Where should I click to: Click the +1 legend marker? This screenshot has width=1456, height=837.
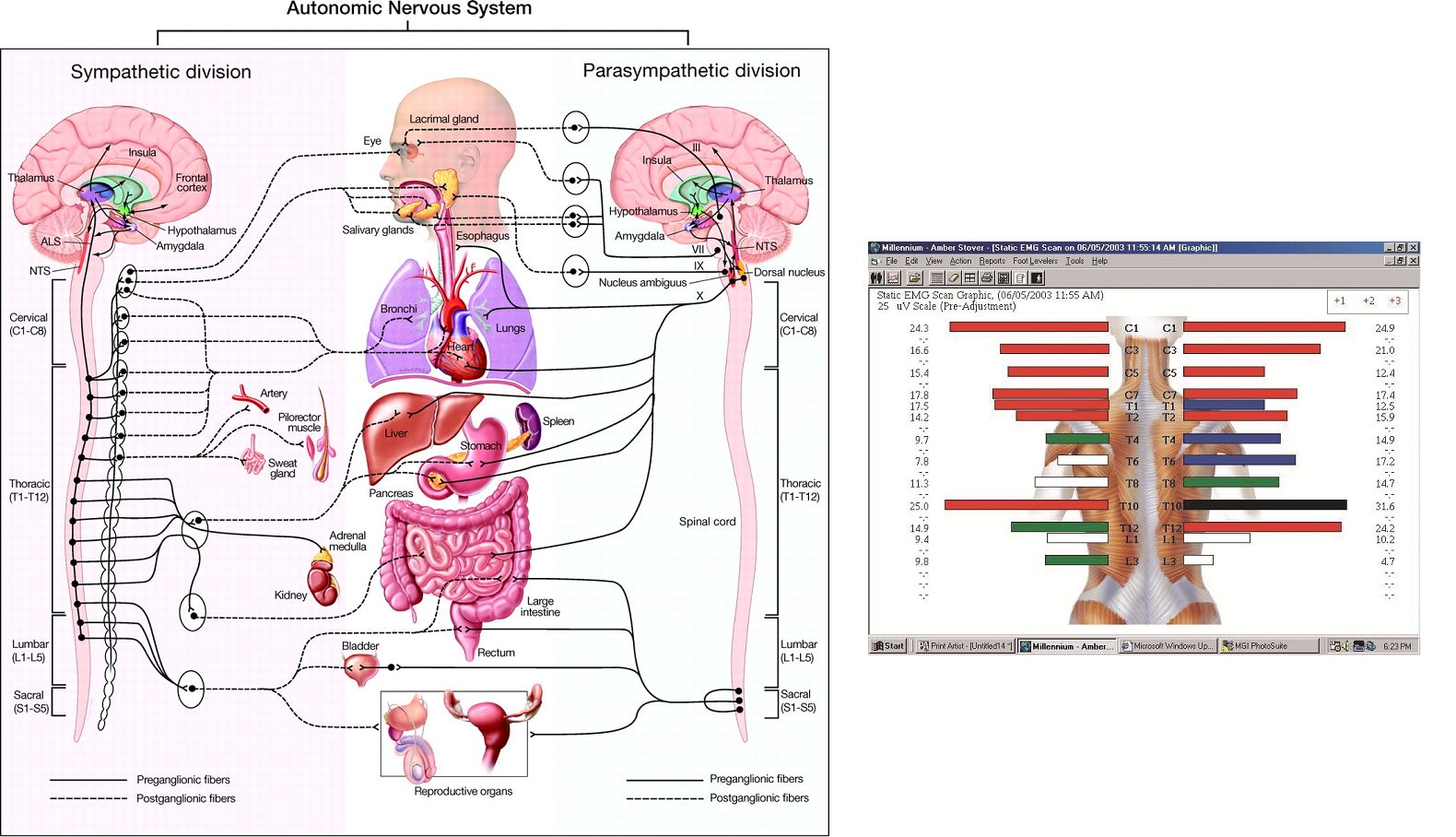(1339, 301)
